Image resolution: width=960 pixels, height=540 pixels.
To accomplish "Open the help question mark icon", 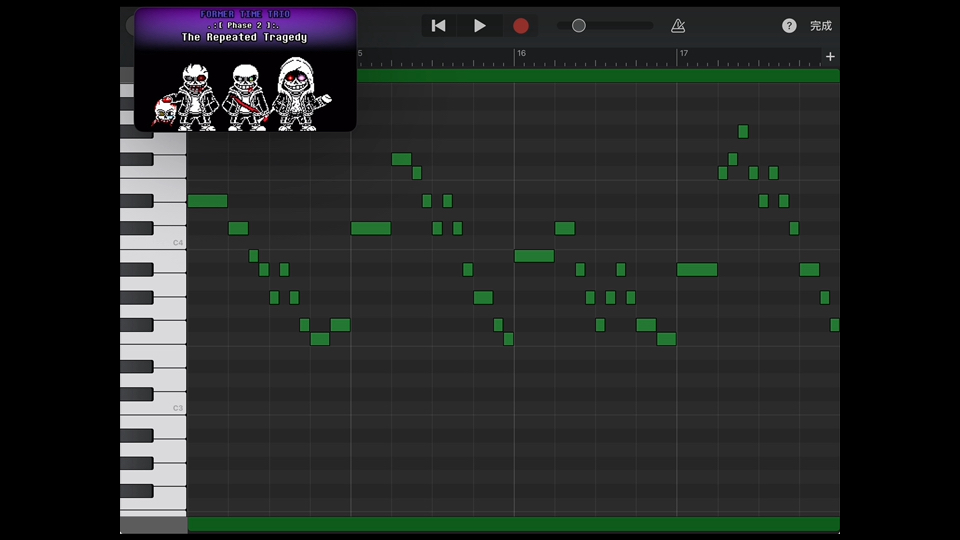I will coord(789,26).
